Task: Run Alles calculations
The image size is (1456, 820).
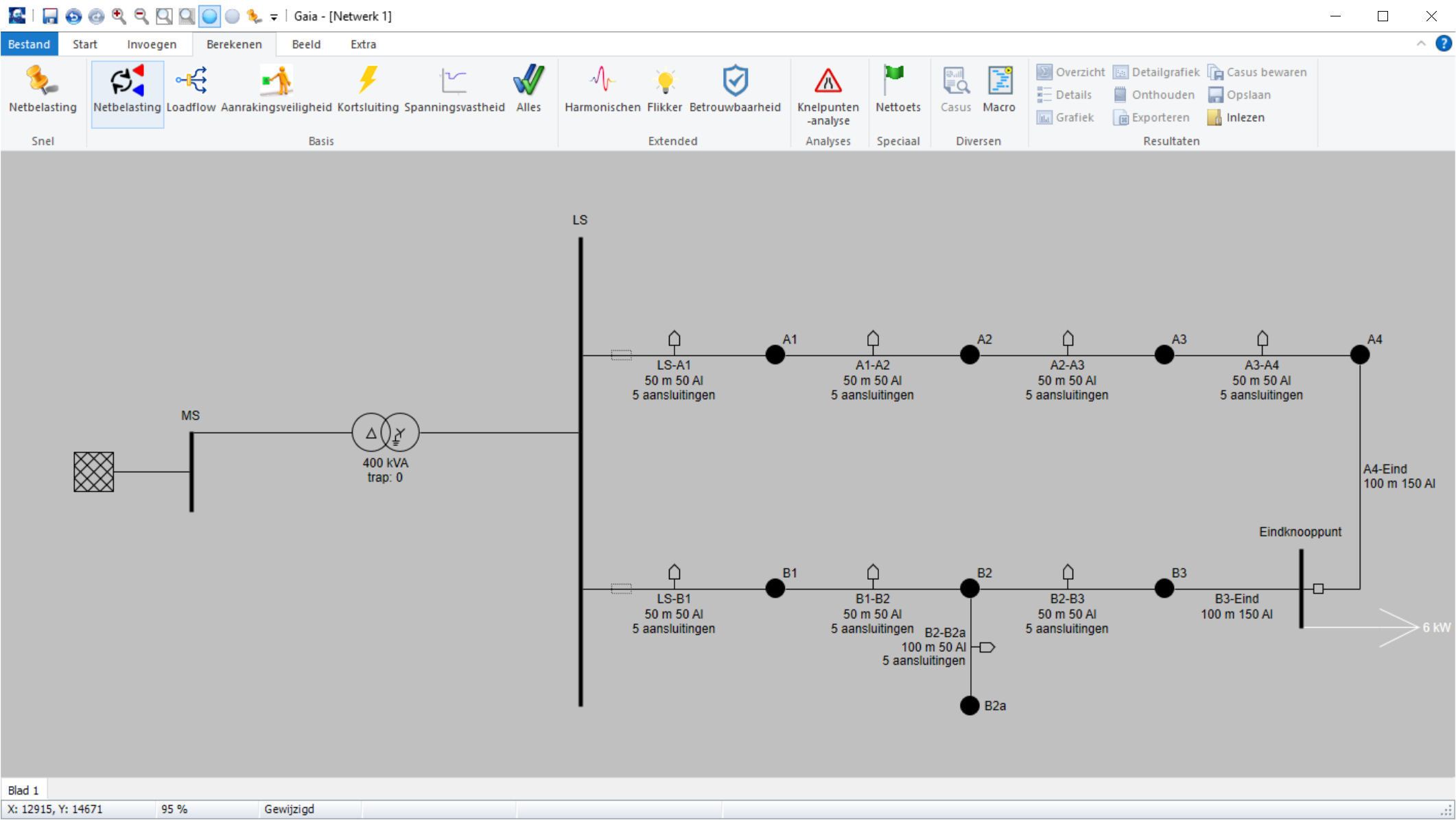Action: click(528, 90)
